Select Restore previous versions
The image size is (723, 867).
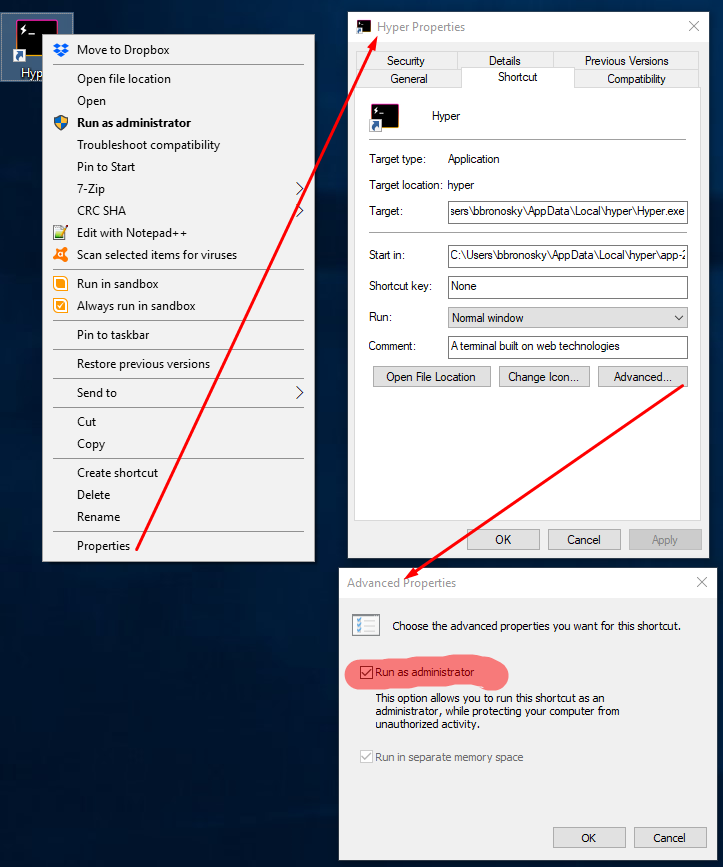(179, 364)
